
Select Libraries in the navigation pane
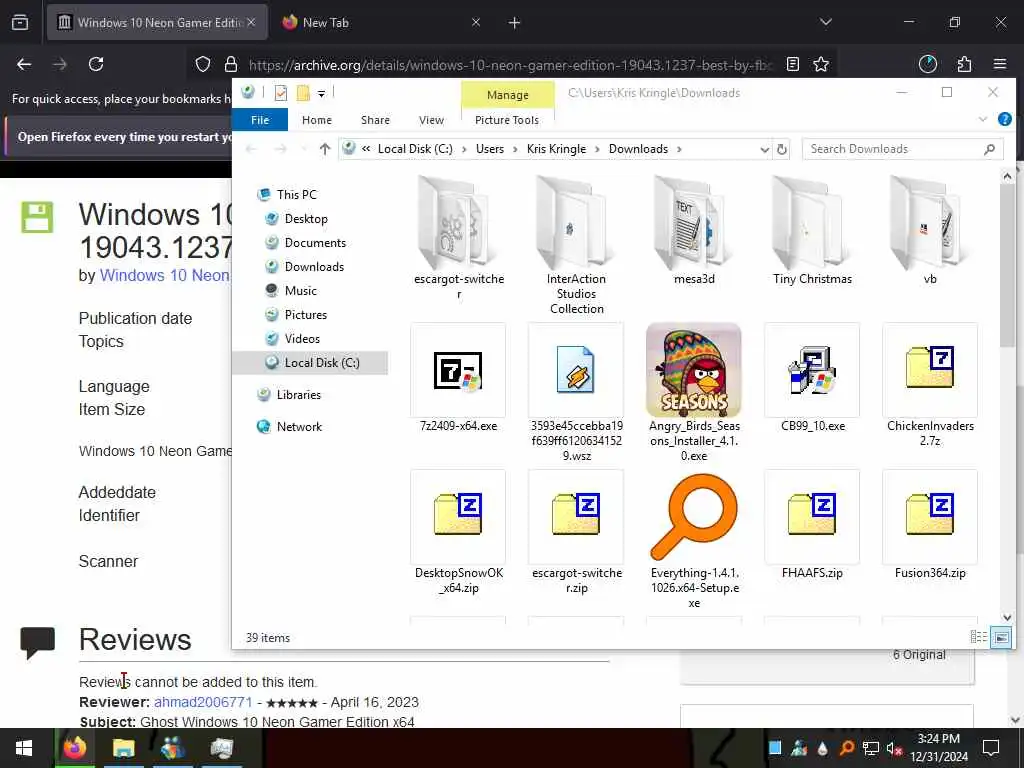tap(298, 395)
